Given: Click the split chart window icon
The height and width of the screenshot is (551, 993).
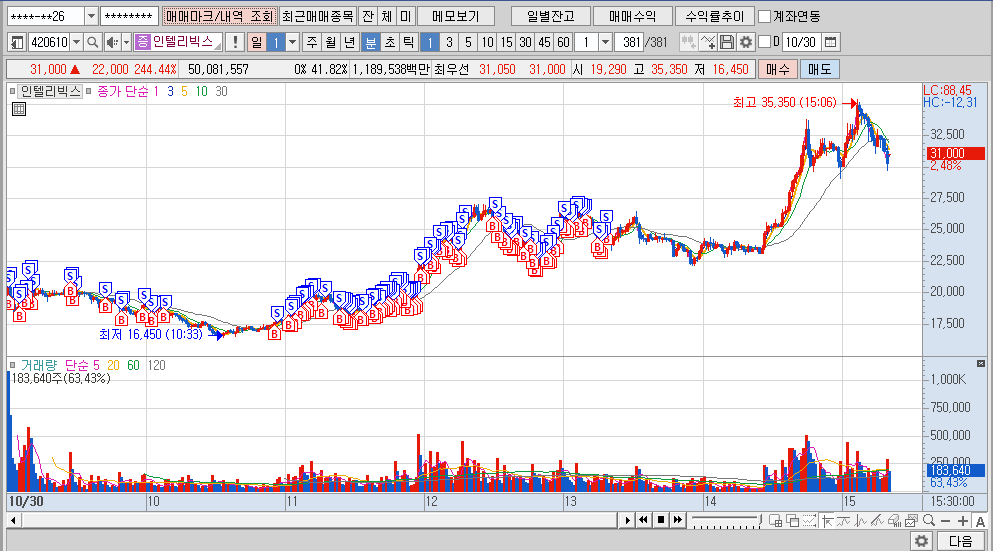Looking at the screenshot, I should click(775, 521).
